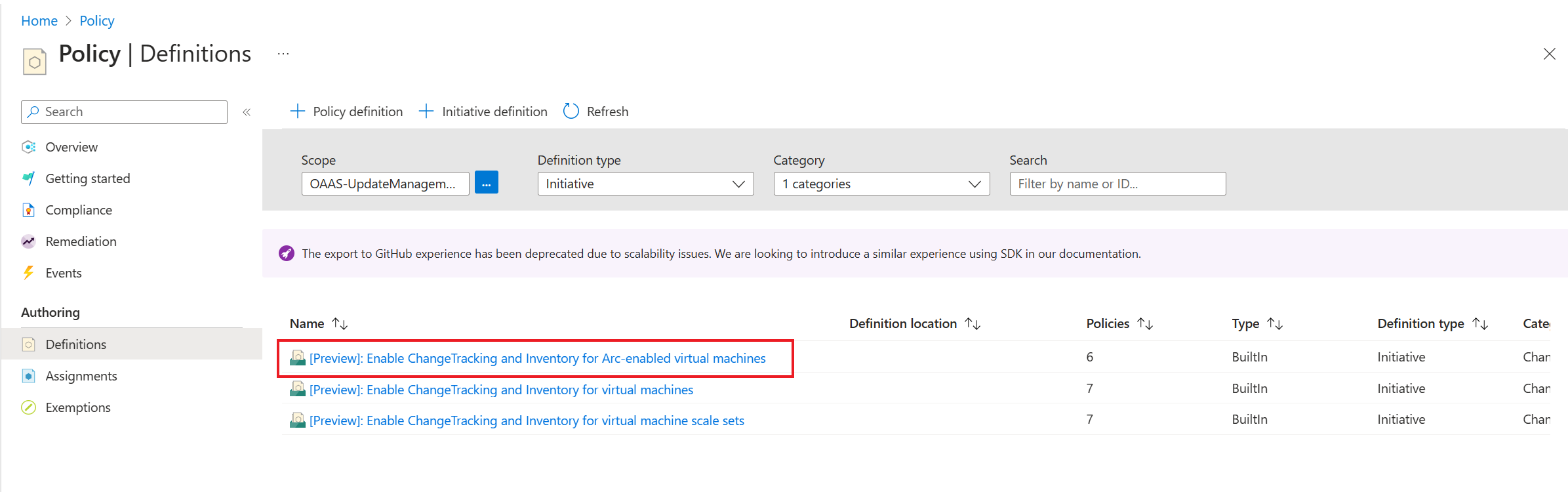Click Initiative value in scale sets row

pyautogui.click(x=1401, y=419)
